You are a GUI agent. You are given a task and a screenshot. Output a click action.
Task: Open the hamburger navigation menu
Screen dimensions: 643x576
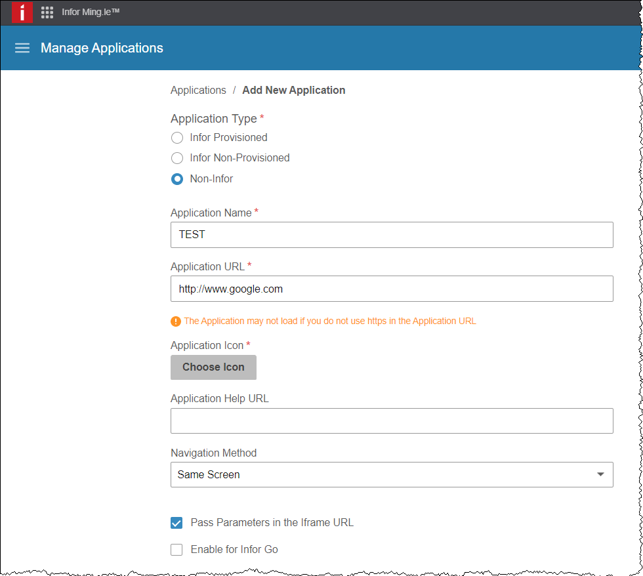22,48
